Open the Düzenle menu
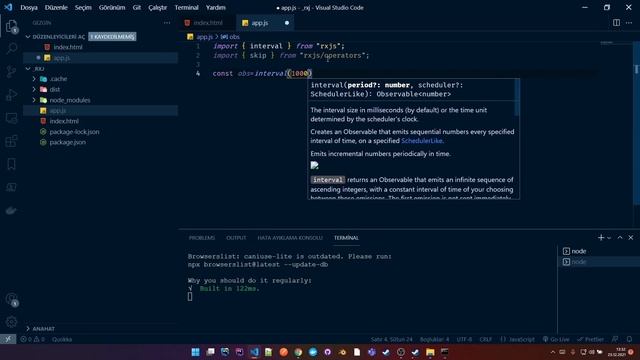Viewport: 640px width, 360px height. (x=56, y=7)
